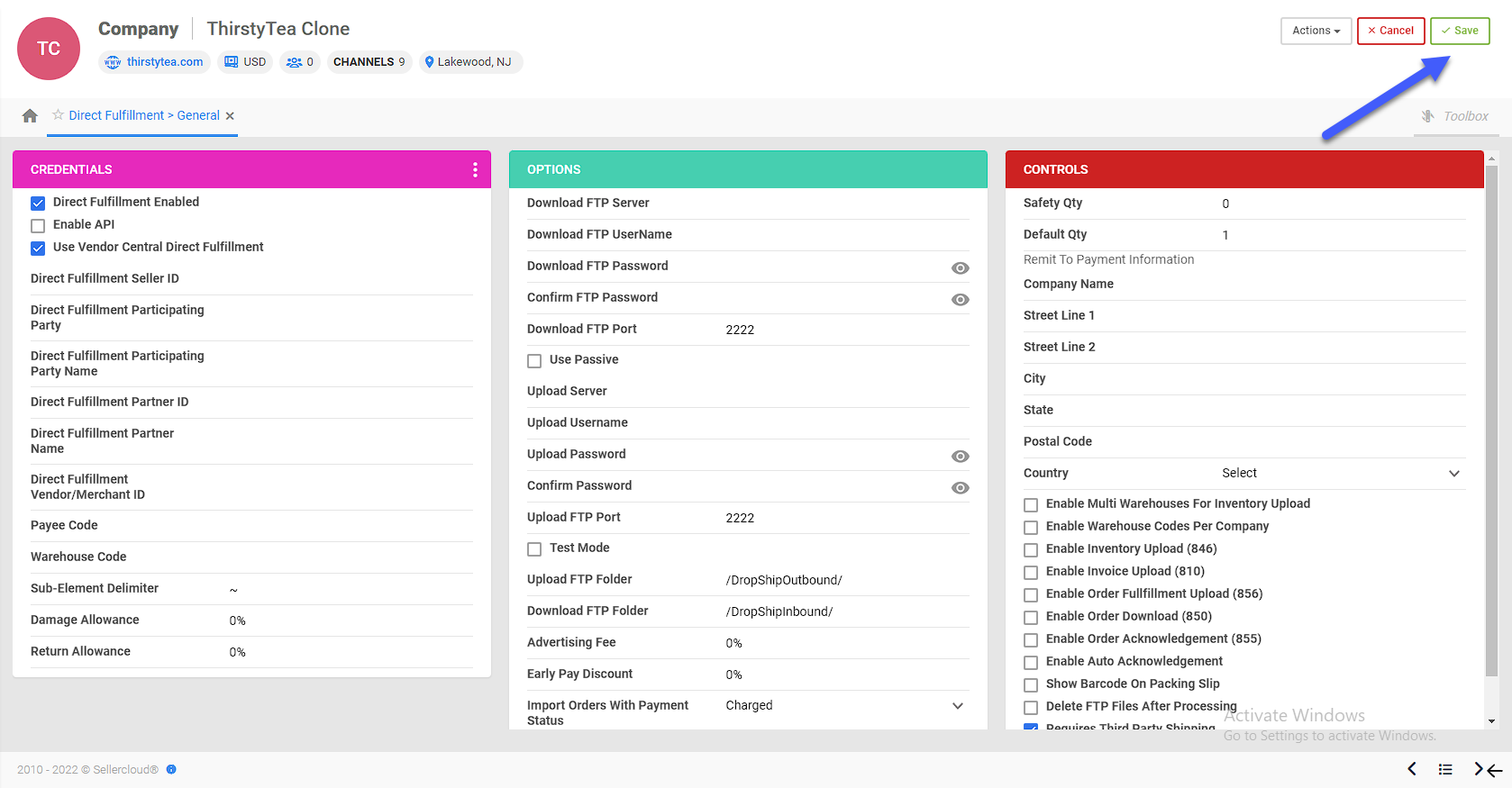The width and height of the screenshot is (1512, 788).
Task: Open the Country Select dropdown
Action: pyautogui.click(x=1343, y=474)
